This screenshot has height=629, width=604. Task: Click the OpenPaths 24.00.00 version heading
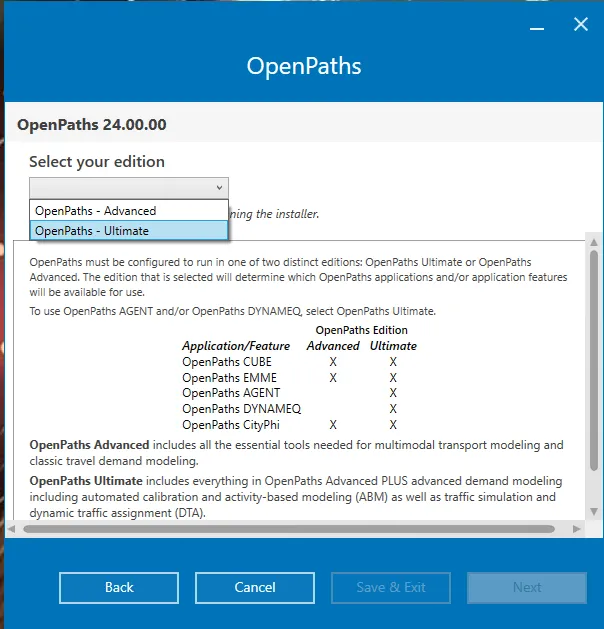[x=91, y=124]
